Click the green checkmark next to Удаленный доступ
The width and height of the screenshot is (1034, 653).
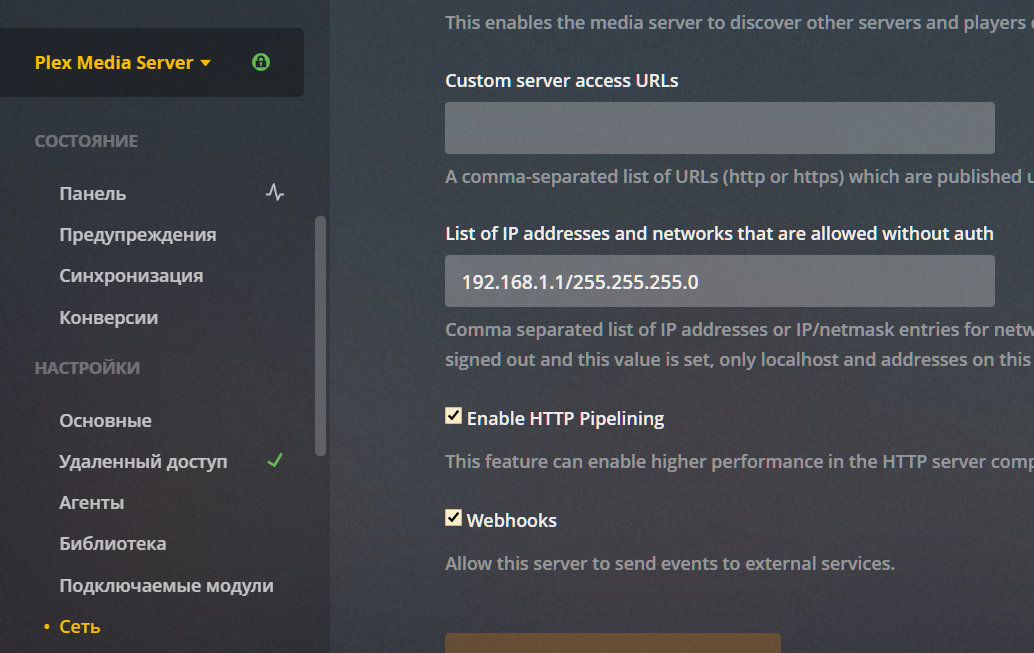coord(275,461)
